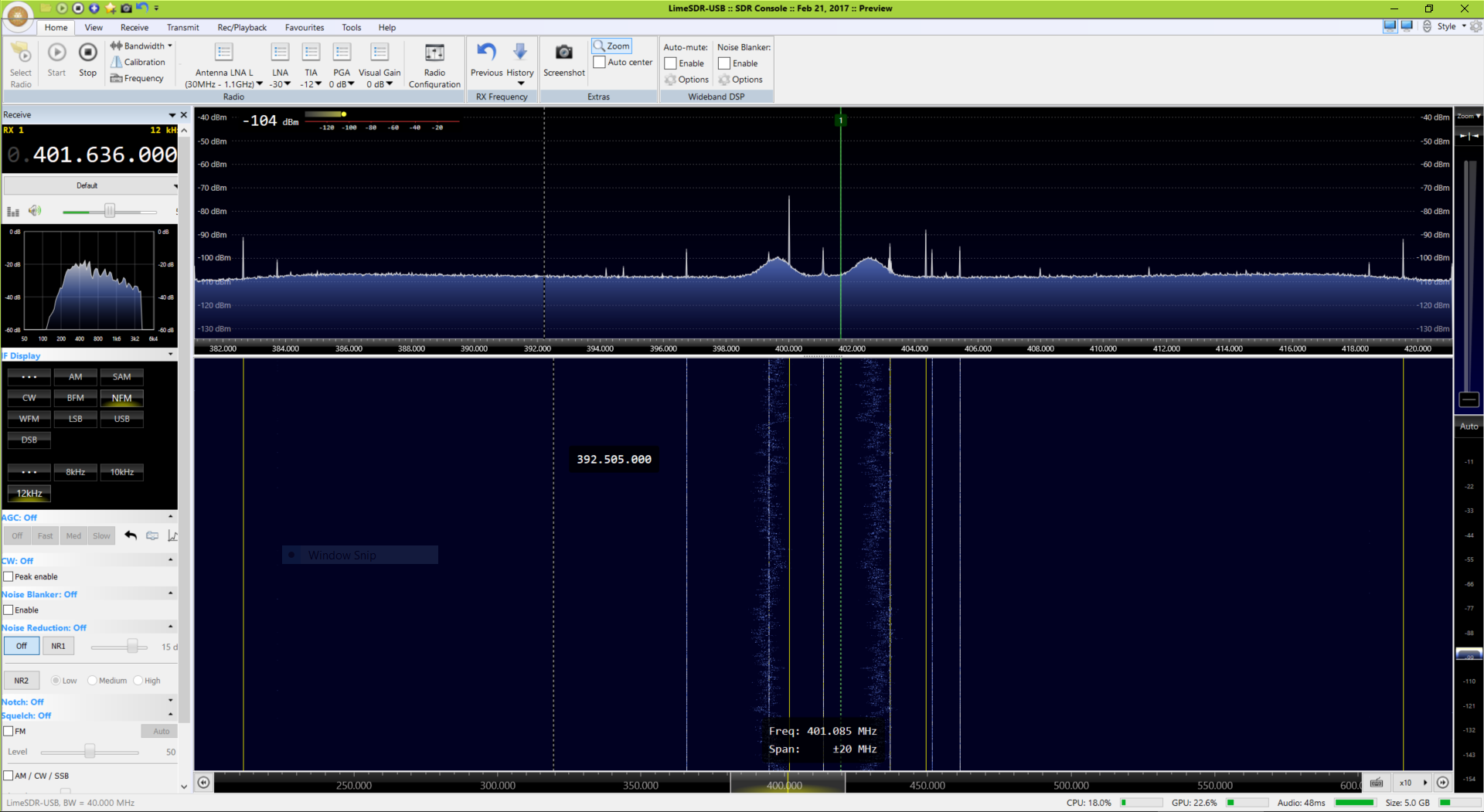Go to Previous RX frequency
The image size is (1484, 812).
(486, 53)
